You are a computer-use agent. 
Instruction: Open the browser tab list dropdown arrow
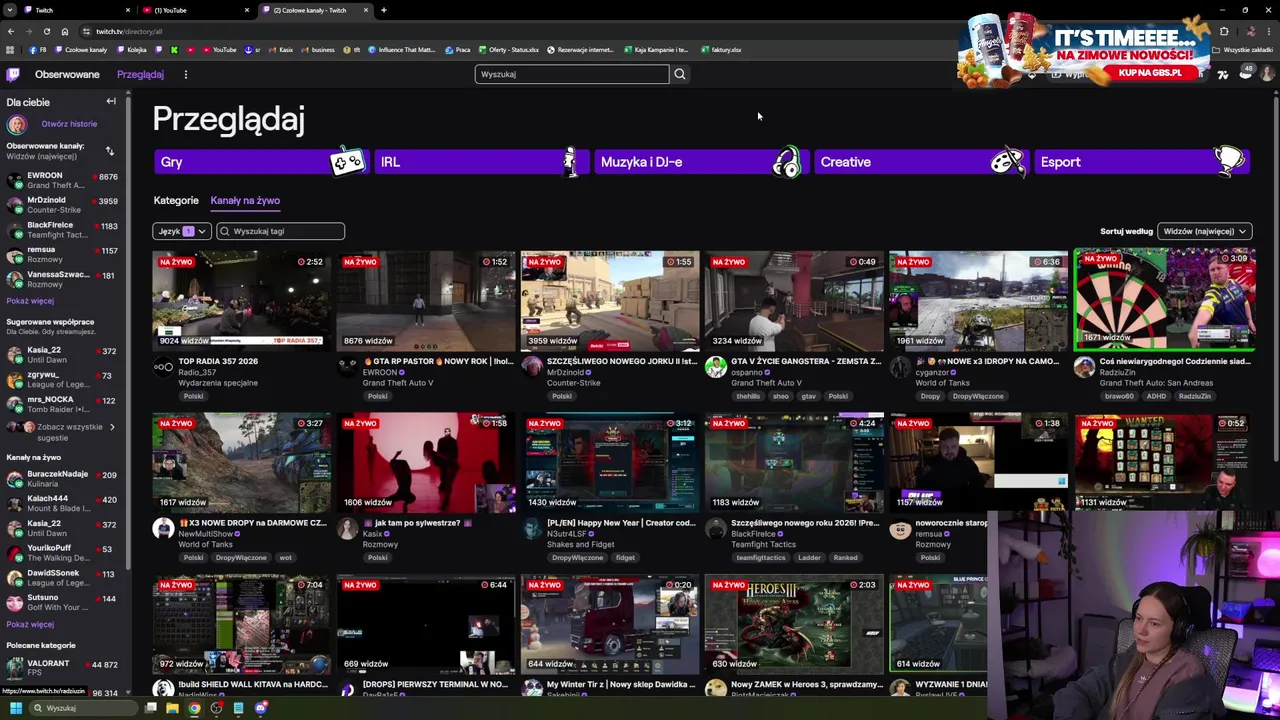[11, 10]
